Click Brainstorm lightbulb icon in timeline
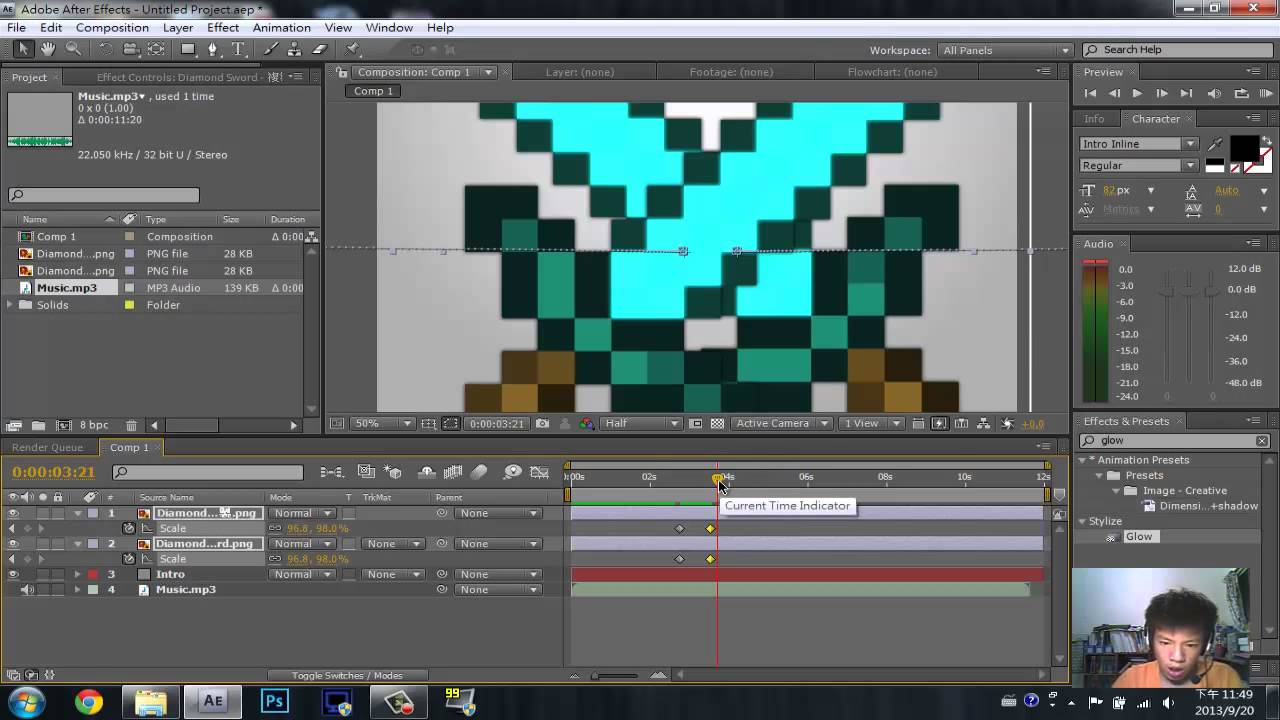This screenshot has height=720, width=1280. (513, 472)
